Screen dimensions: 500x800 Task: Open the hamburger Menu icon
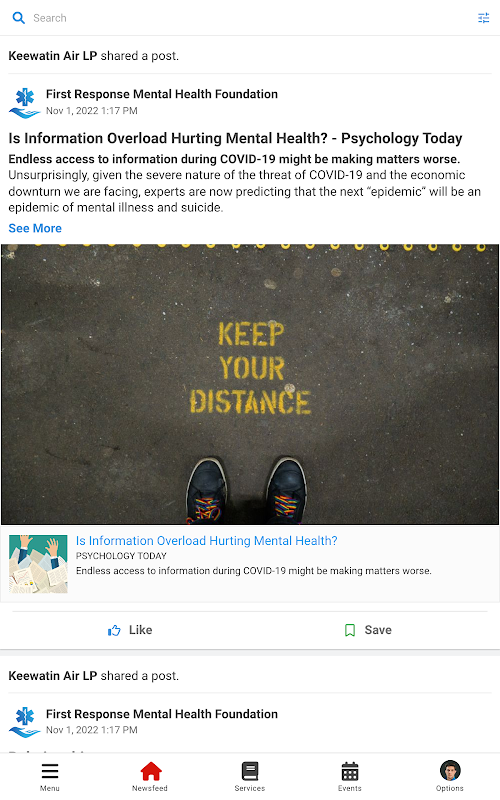[x=50, y=770]
